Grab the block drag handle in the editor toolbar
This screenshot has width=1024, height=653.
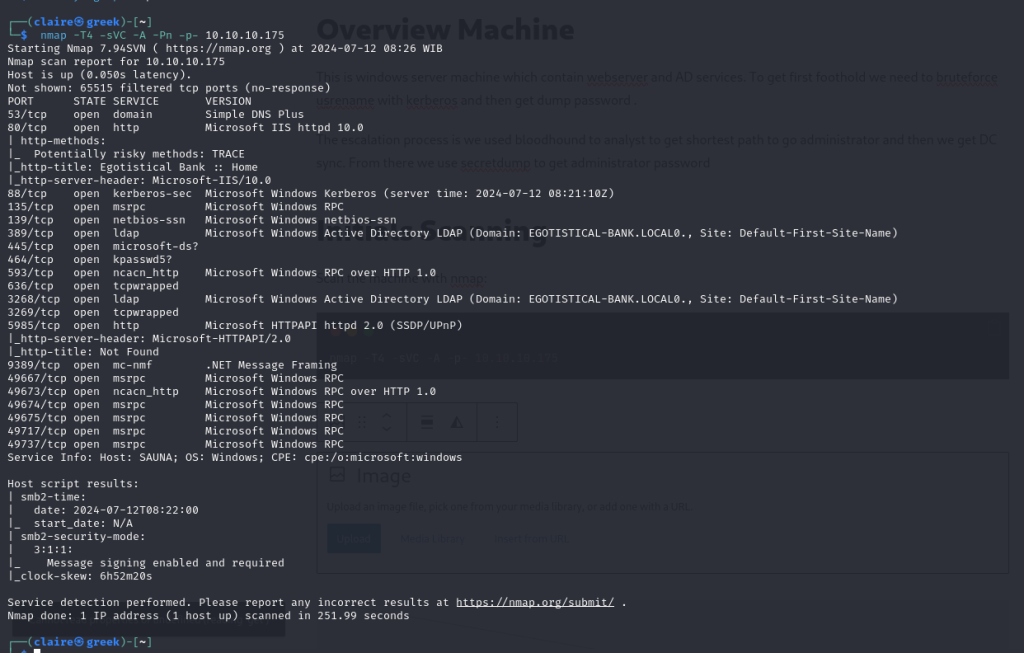tap(362, 422)
